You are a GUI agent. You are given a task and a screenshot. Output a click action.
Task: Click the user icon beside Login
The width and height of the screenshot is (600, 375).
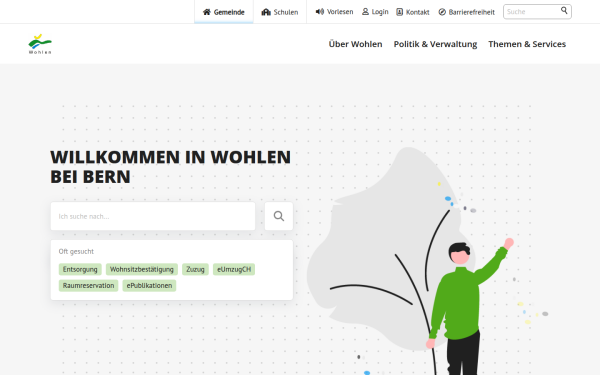coord(365,12)
